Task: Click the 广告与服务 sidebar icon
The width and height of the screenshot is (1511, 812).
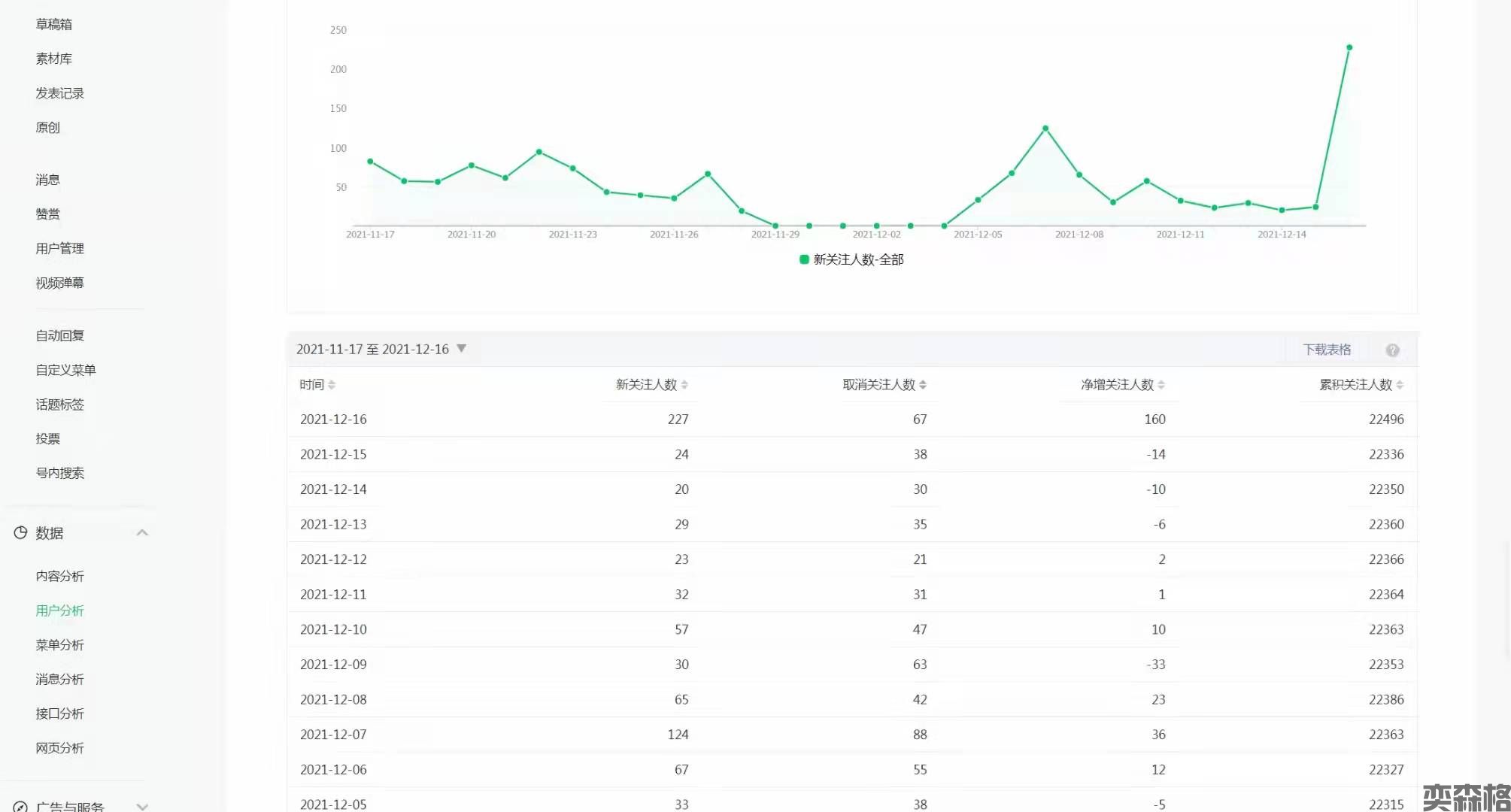Action: (20, 806)
